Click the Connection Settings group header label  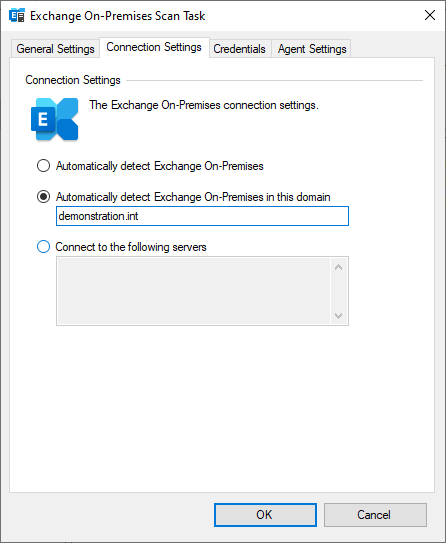pyautogui.click(x=73, y=80)
